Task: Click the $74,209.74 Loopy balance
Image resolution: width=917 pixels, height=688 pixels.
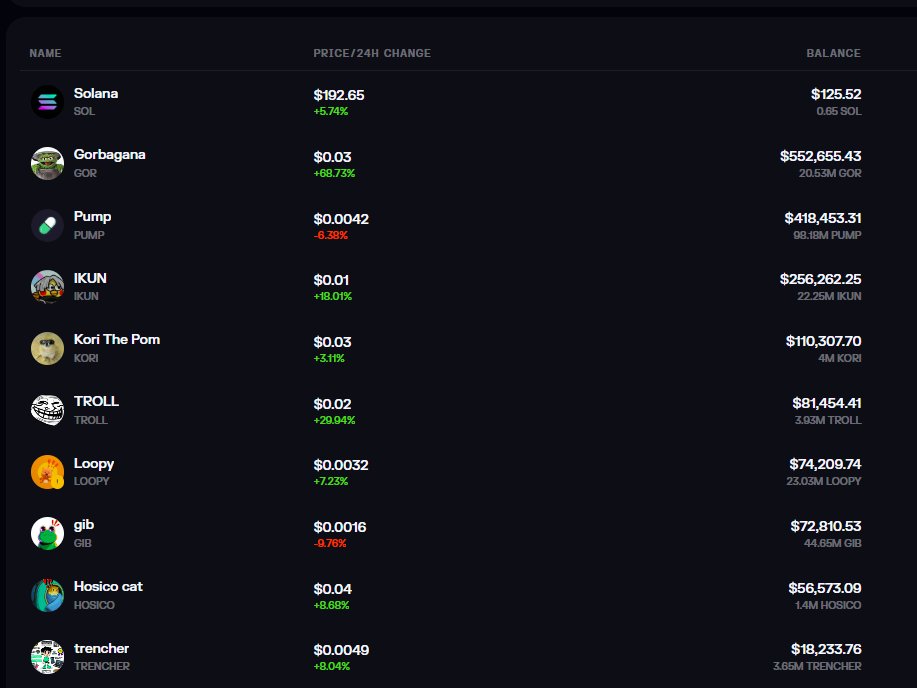Action: pos(825,464)
